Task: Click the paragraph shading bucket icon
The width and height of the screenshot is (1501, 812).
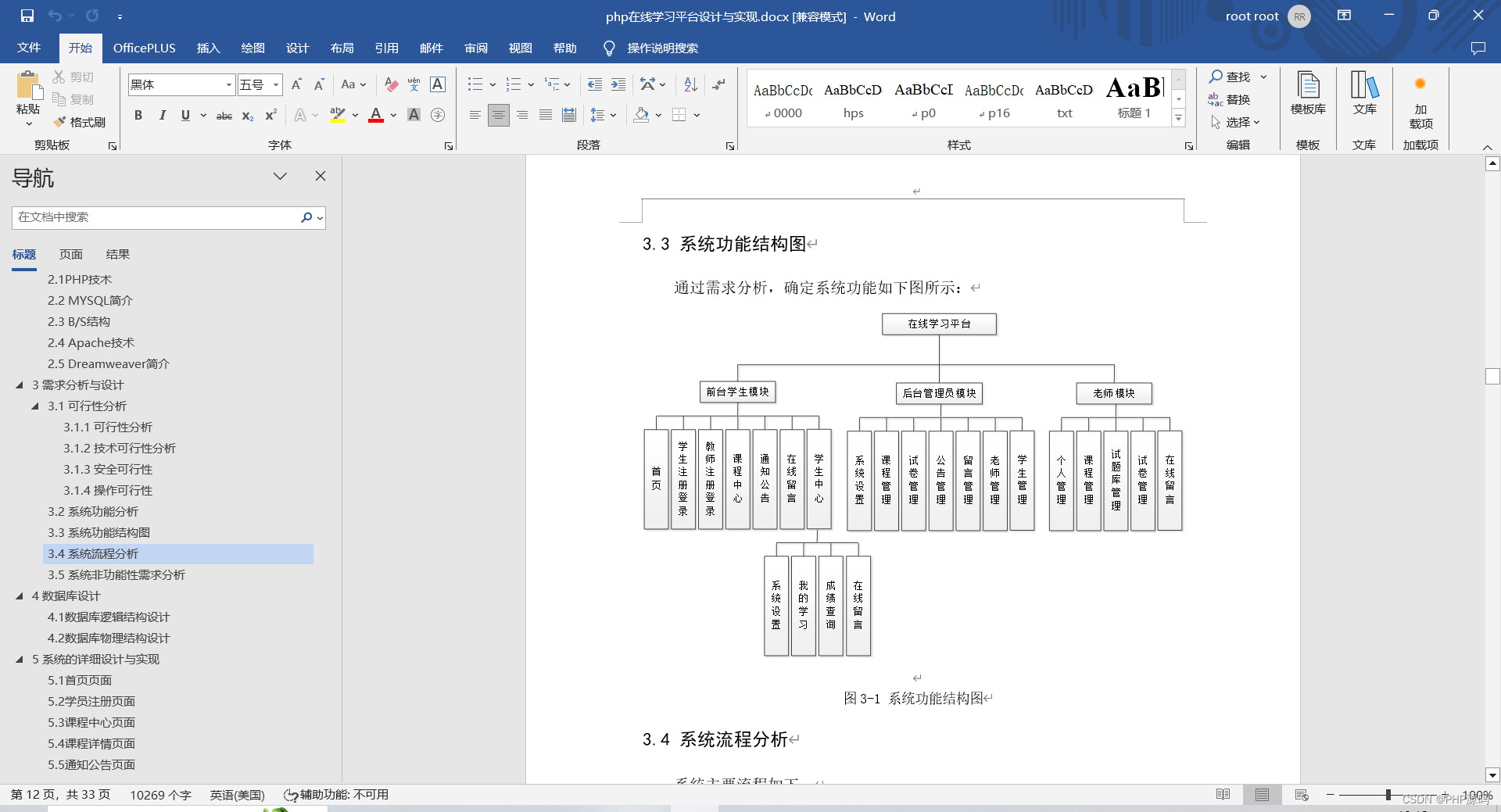Action: [x=642, y=115]
